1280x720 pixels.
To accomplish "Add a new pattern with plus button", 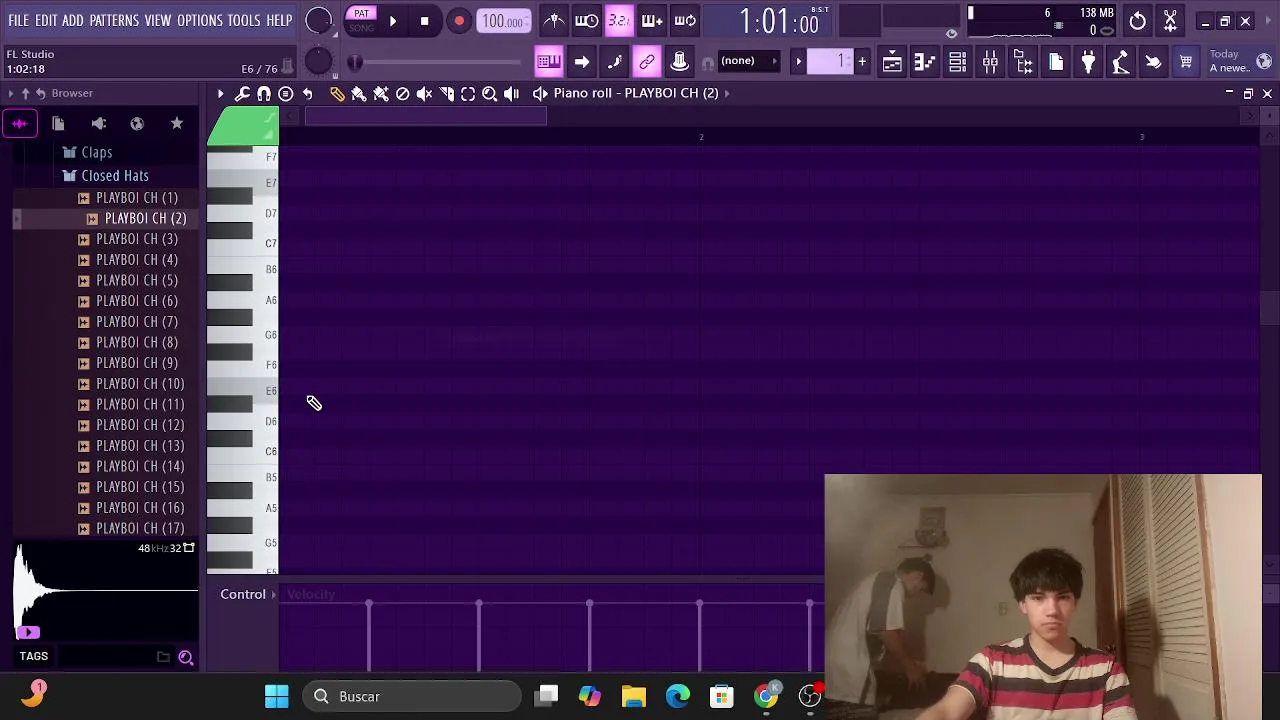I will [862, 62].
